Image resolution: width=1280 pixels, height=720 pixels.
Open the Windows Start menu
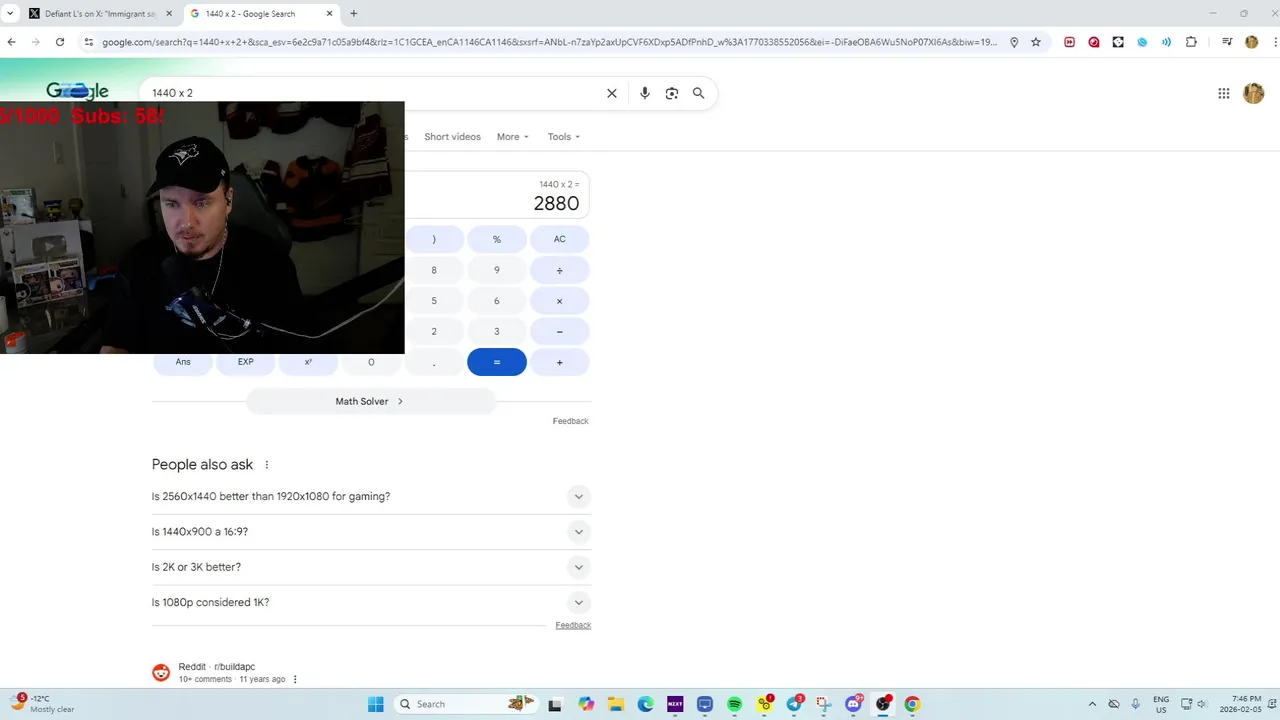tap(376, 704)
